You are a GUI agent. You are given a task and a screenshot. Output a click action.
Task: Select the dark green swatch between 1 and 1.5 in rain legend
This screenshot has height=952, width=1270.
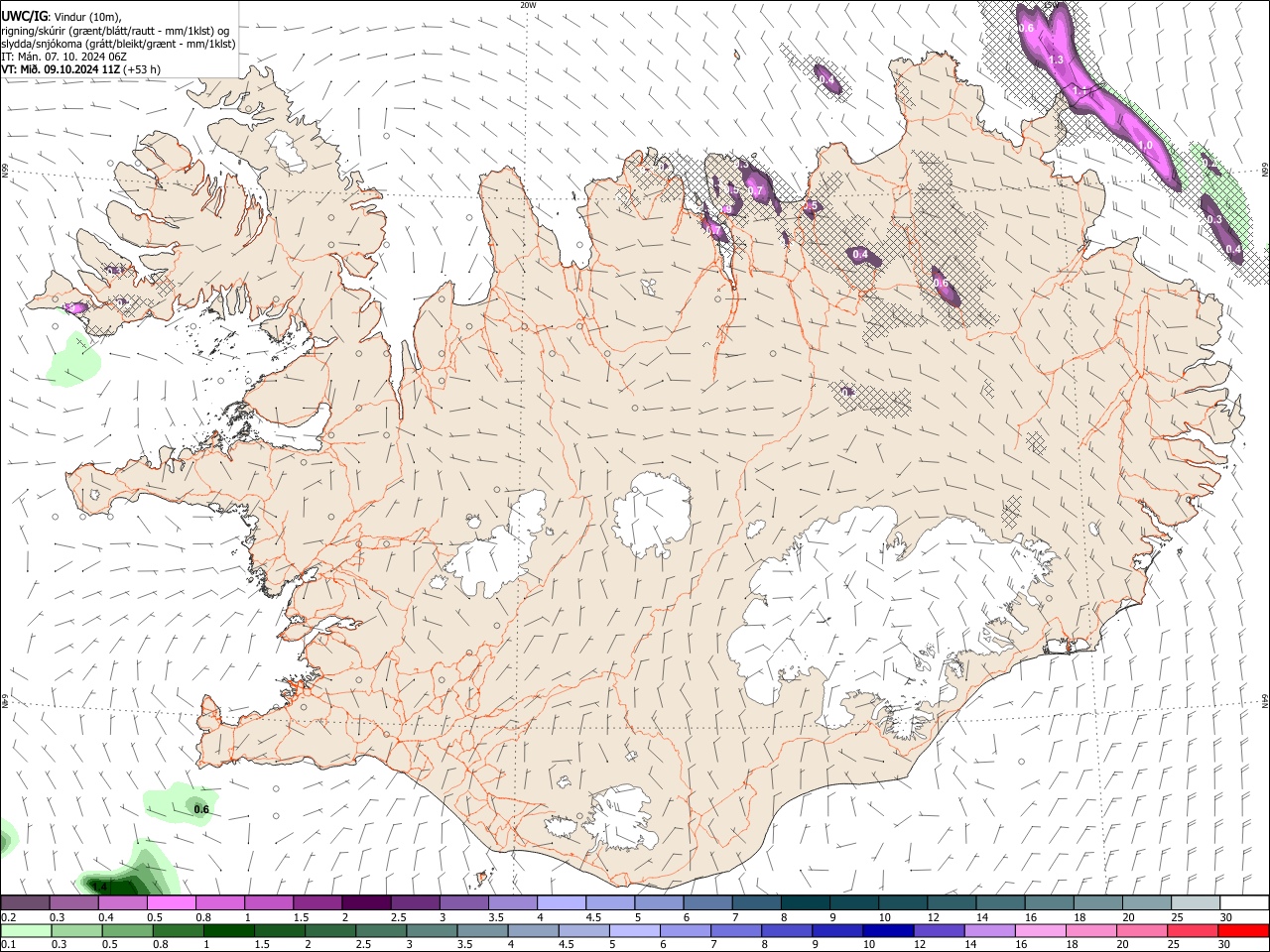click(228, 930)
